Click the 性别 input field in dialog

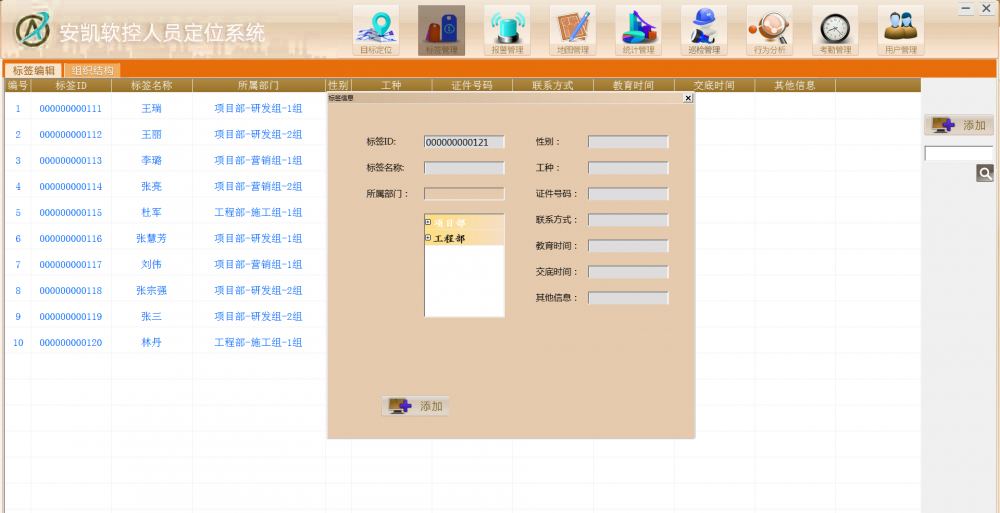pyautogui.click(x=627, y=142)
